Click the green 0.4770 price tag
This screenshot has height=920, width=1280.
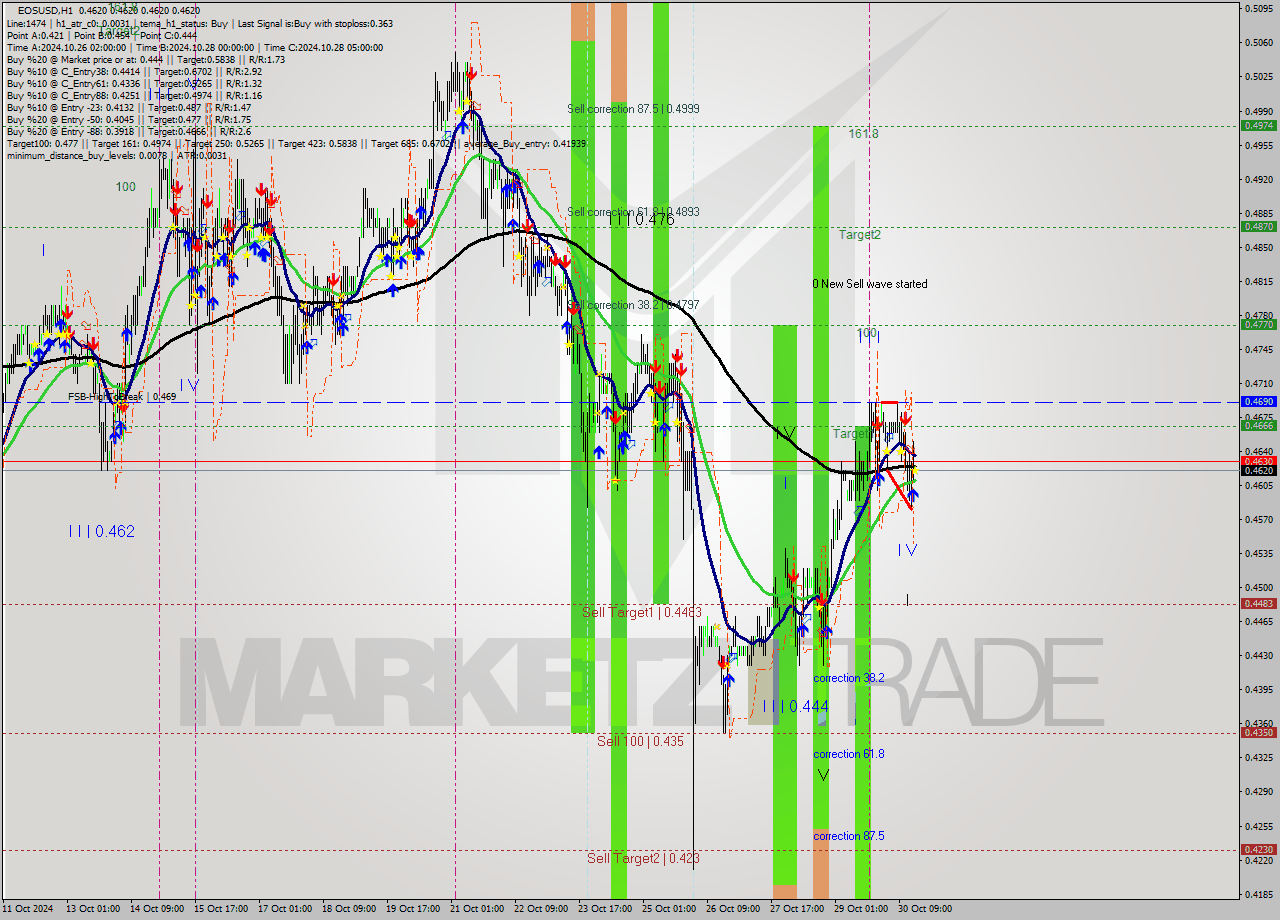1257,325
